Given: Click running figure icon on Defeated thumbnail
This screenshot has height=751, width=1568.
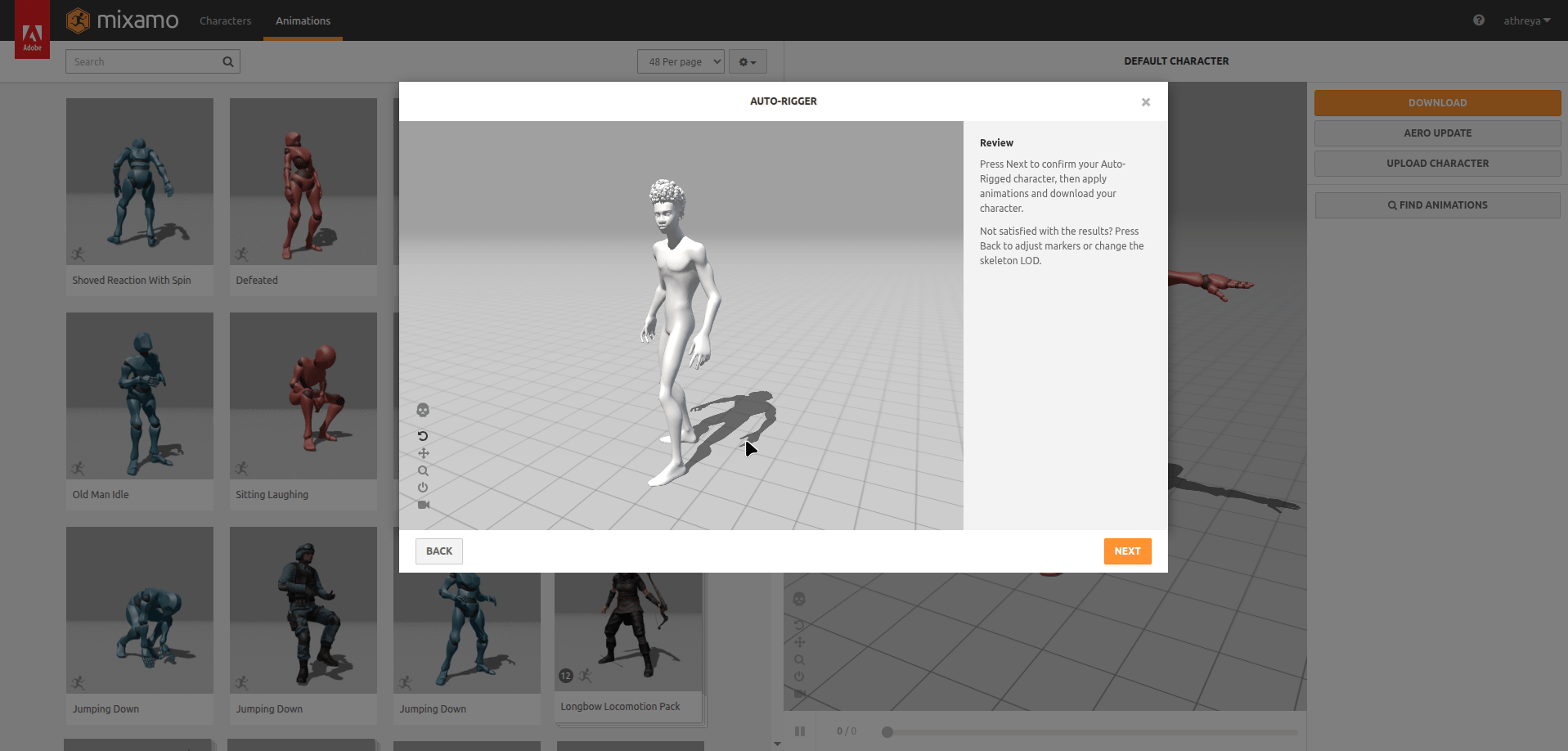Looking at the screenshot, I should click(x=241, y=254).
